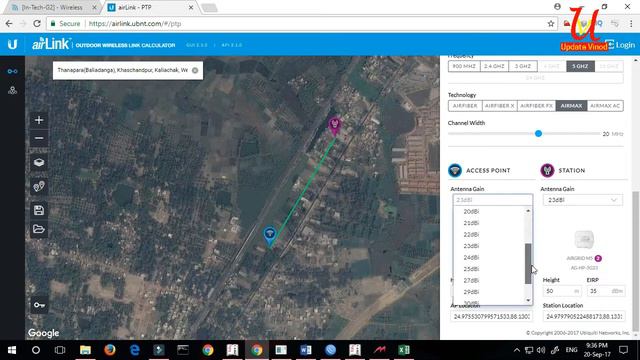Click the Station round icon
The width and height of the screenshot is (640, 360).
[547, 170]
